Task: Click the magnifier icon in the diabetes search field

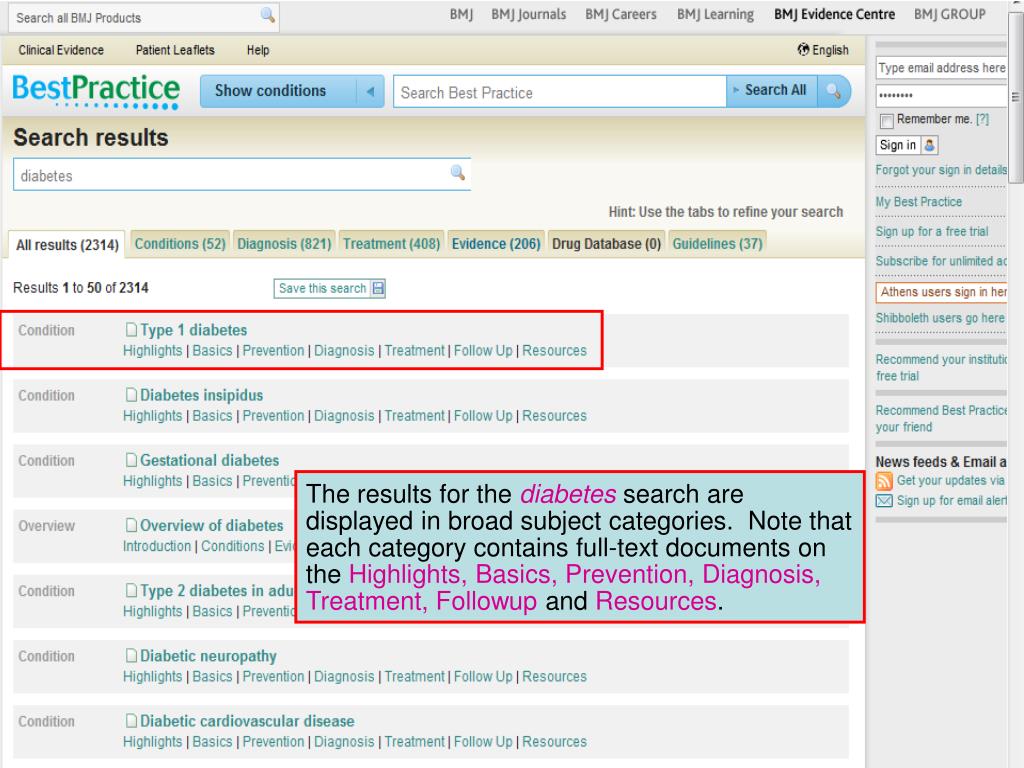Action: tap(458, 173)
